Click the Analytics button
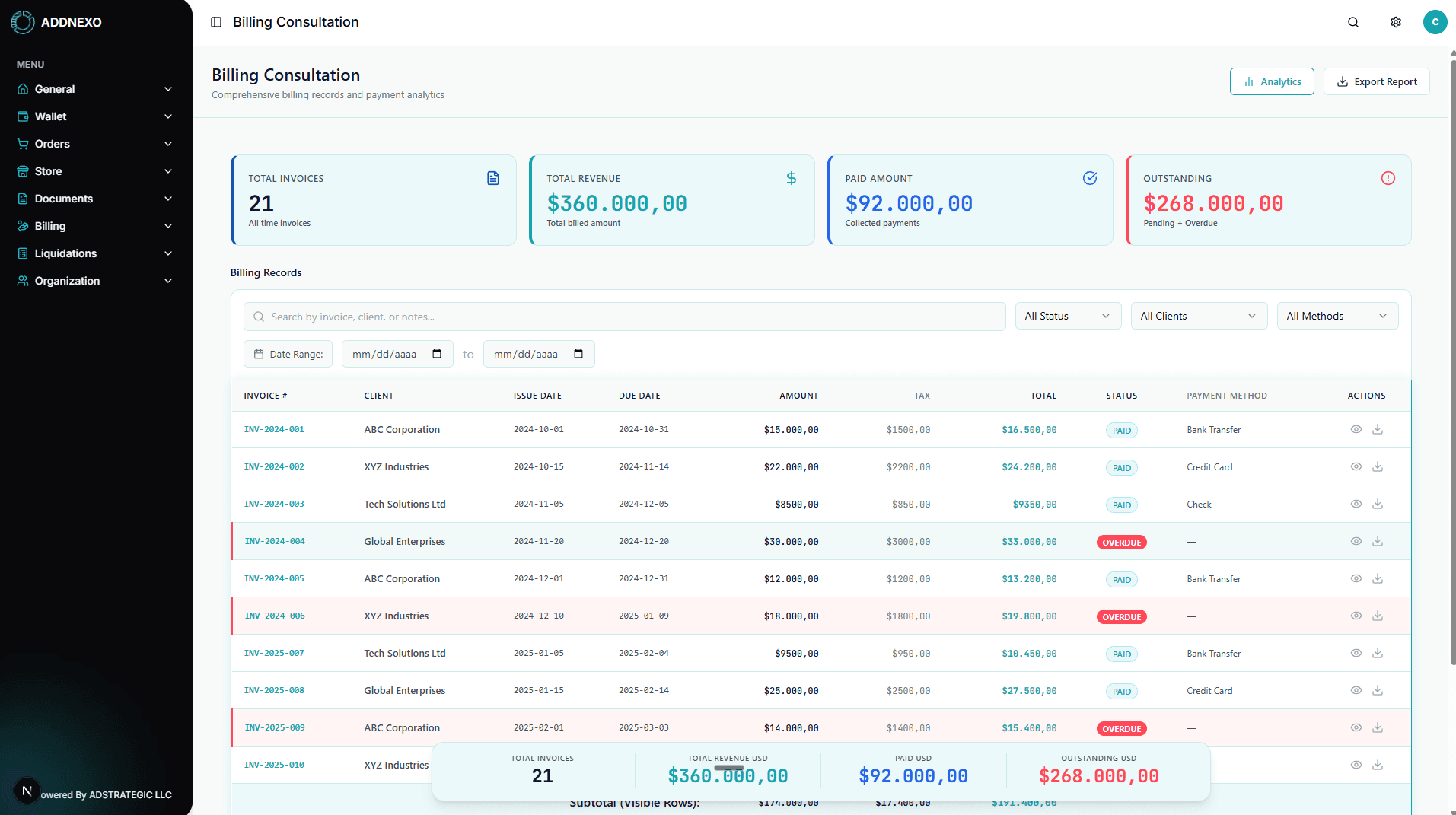 [x=1272, y=81]
